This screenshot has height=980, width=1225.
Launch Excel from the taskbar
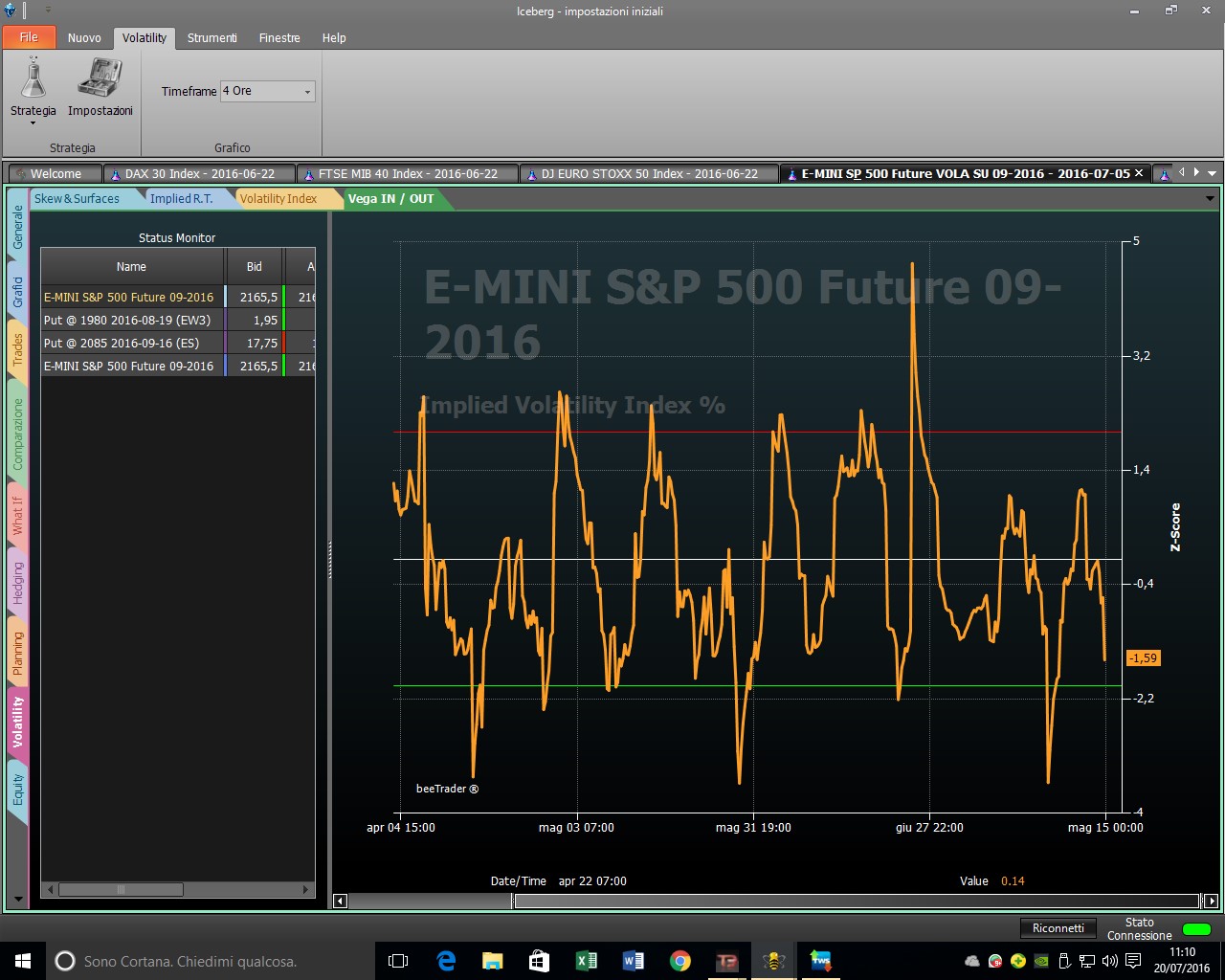click(586, 961)
